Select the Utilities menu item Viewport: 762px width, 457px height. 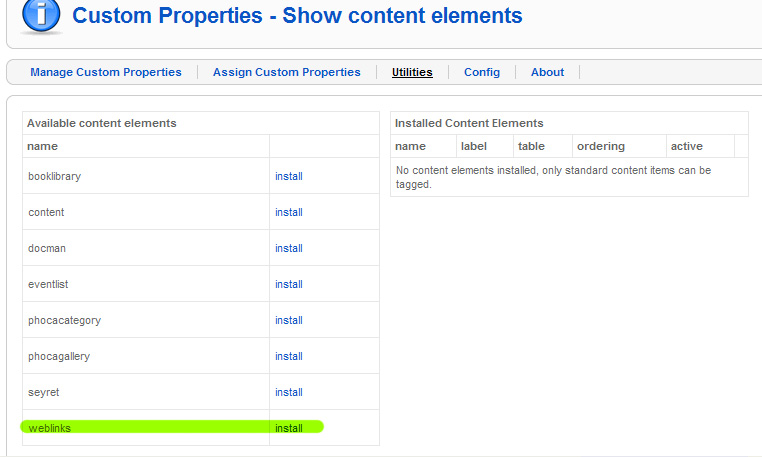[412, 72]
